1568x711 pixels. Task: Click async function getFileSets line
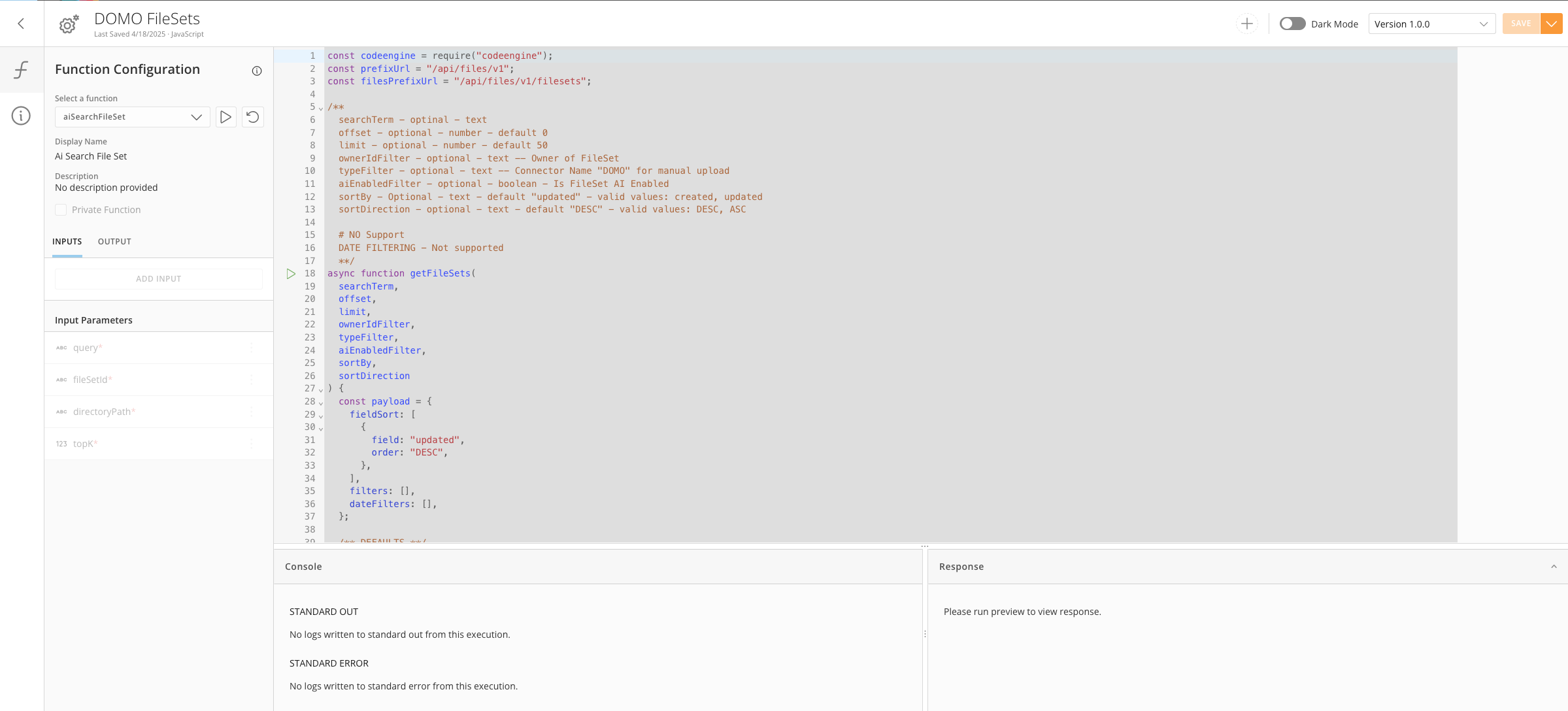401,273
